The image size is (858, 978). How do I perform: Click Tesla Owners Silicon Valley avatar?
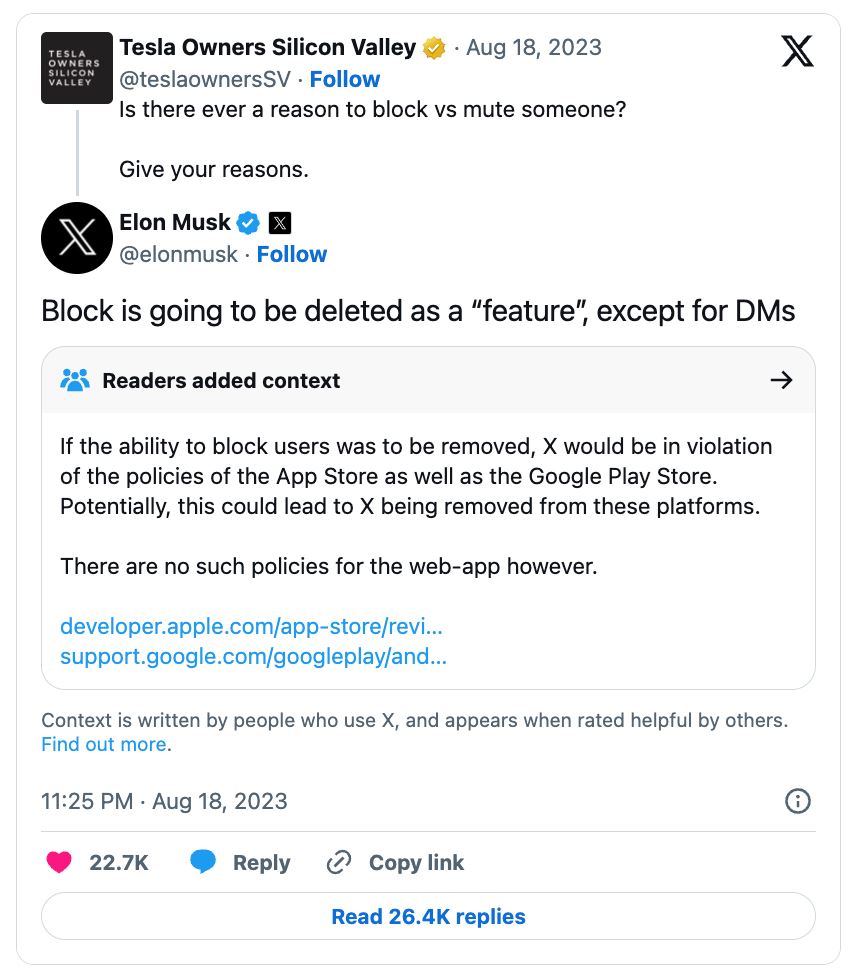[77, 68]
